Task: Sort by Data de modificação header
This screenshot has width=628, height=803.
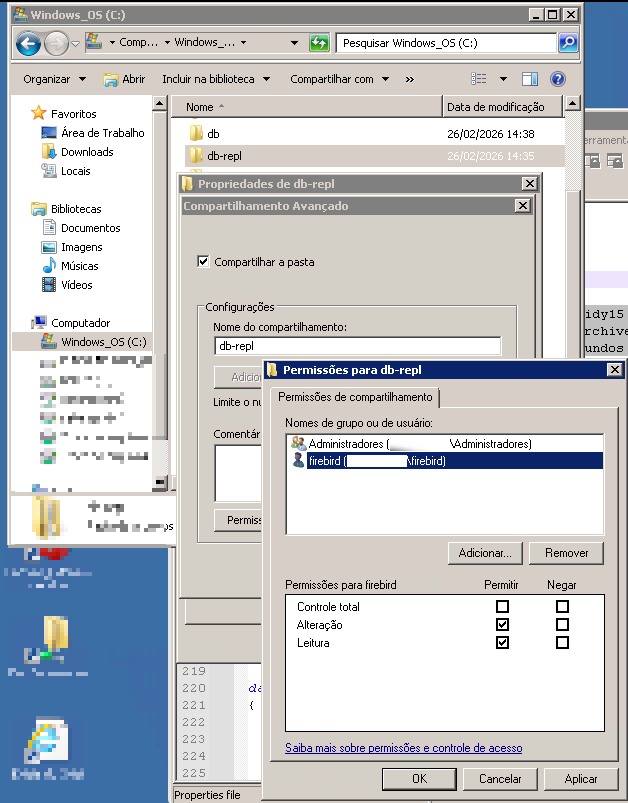Action: (x=503, y=107)
